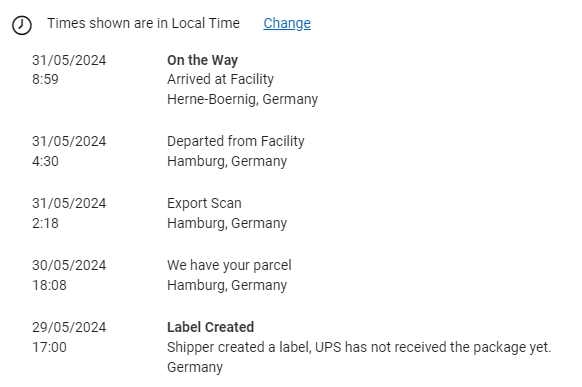The height and width of the screenshot is (387, 582).
Task: Click the 'On the Way' status heading
Action: click(202, 60)
